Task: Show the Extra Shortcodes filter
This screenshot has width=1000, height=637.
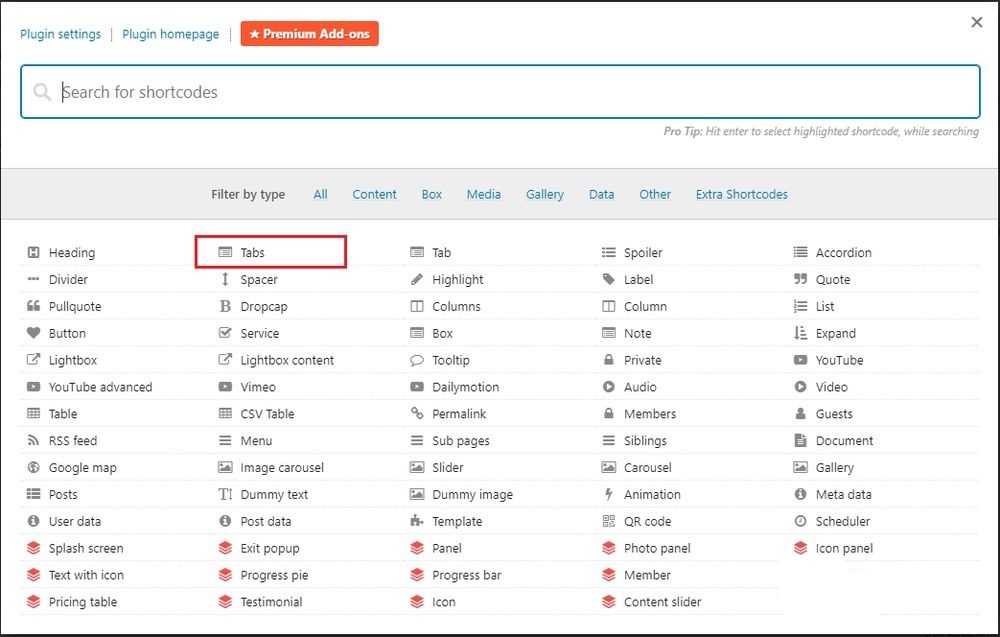Action: (x=741, y=194)
